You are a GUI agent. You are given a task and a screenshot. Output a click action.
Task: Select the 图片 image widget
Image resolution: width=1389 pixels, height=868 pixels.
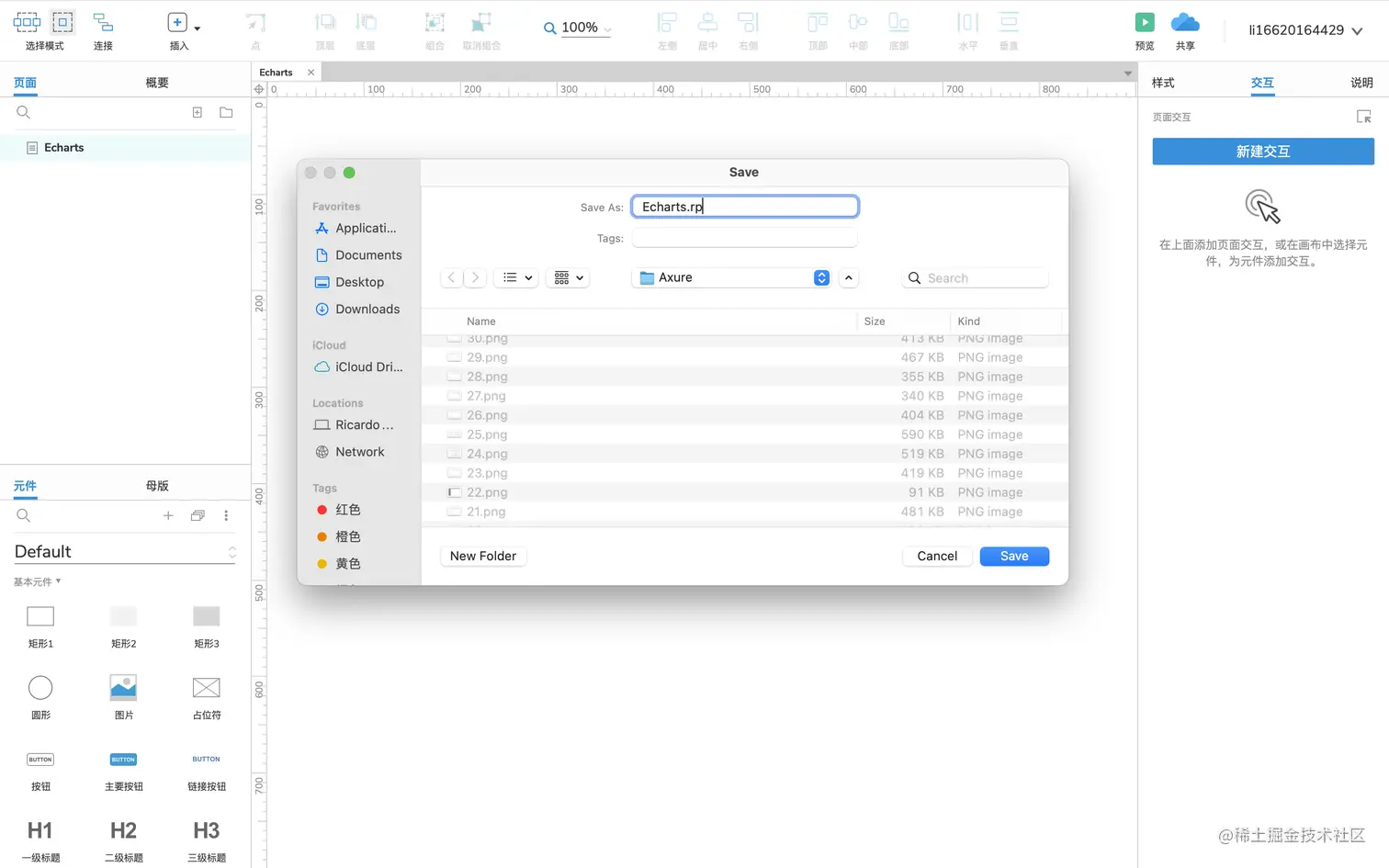pos(123,697)
